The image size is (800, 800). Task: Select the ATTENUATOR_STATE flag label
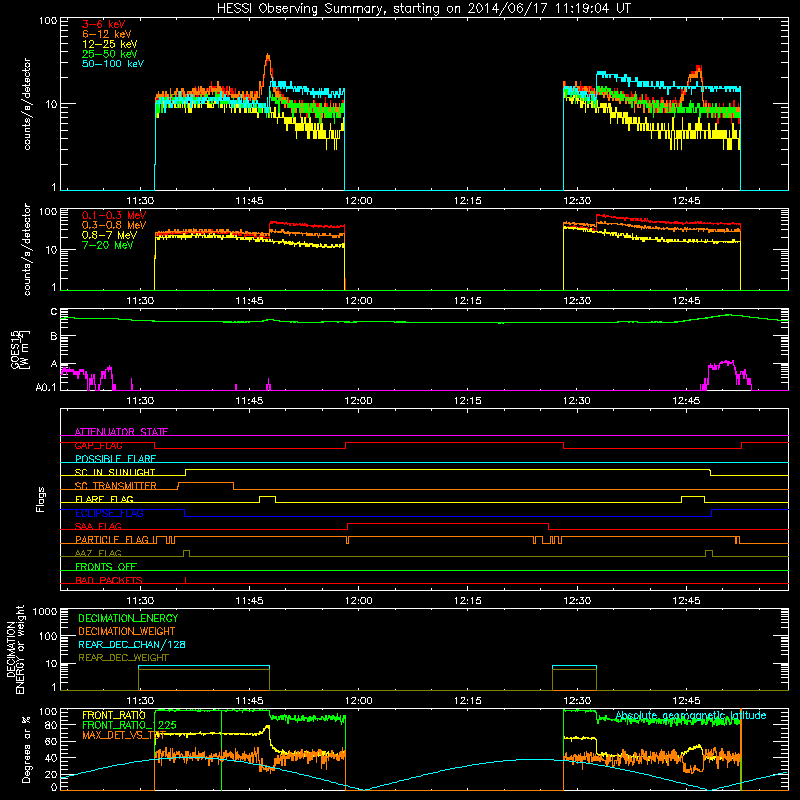(x=121, y=432)
